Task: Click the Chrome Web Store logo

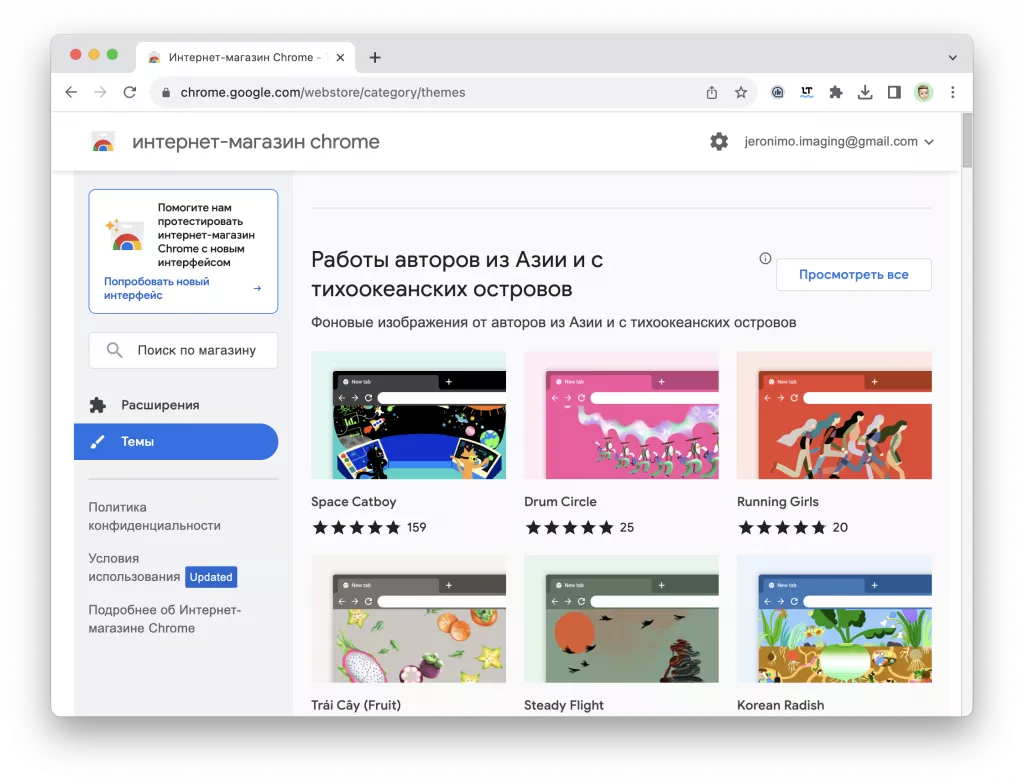Action: coord(103,141)
